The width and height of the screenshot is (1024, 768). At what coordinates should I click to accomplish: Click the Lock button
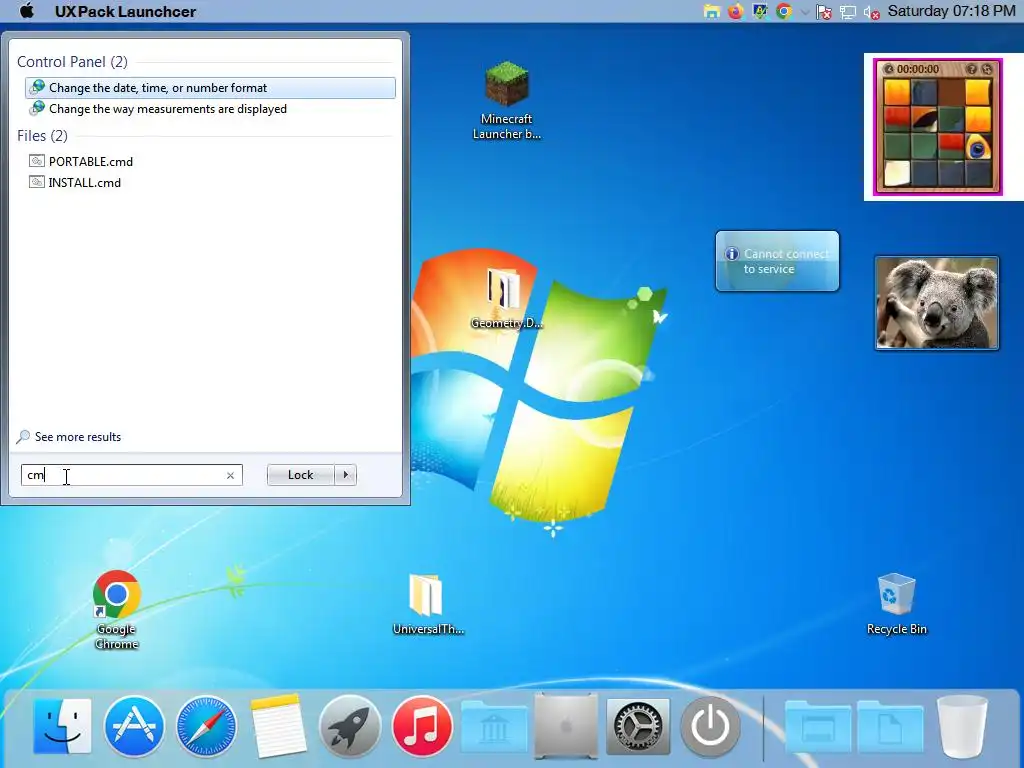tap(300, 475)
